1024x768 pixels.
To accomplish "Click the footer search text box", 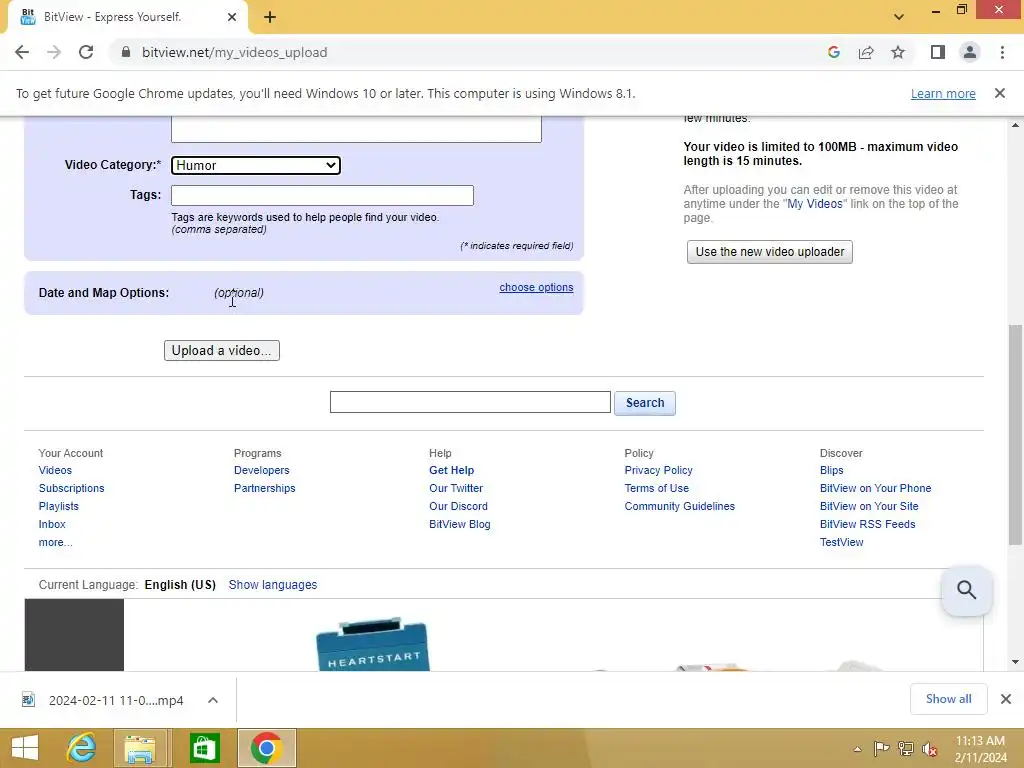I will pos(470,402).
